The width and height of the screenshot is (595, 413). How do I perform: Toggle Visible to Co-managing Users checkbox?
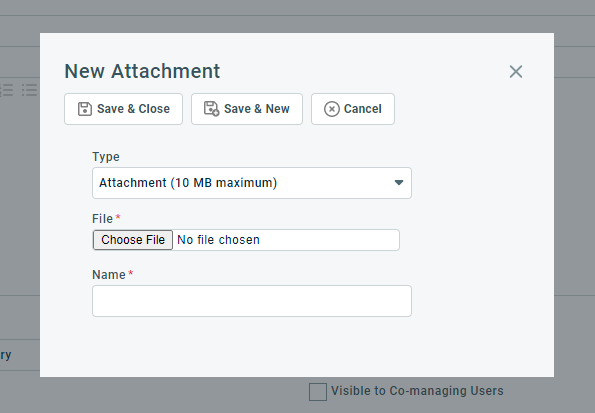(x=318, y=392)
